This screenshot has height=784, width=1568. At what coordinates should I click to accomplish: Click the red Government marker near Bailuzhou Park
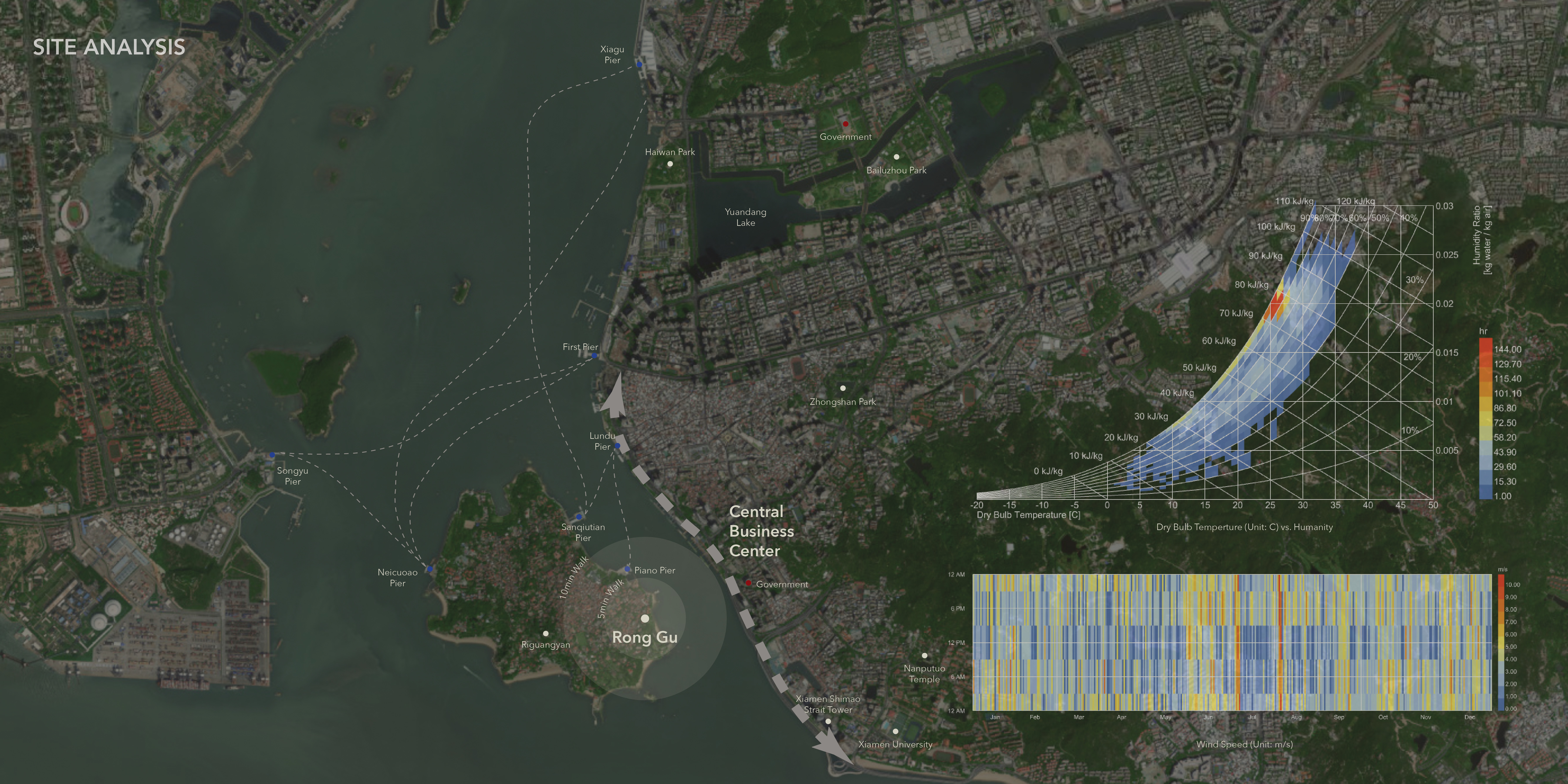coord(845,124)
